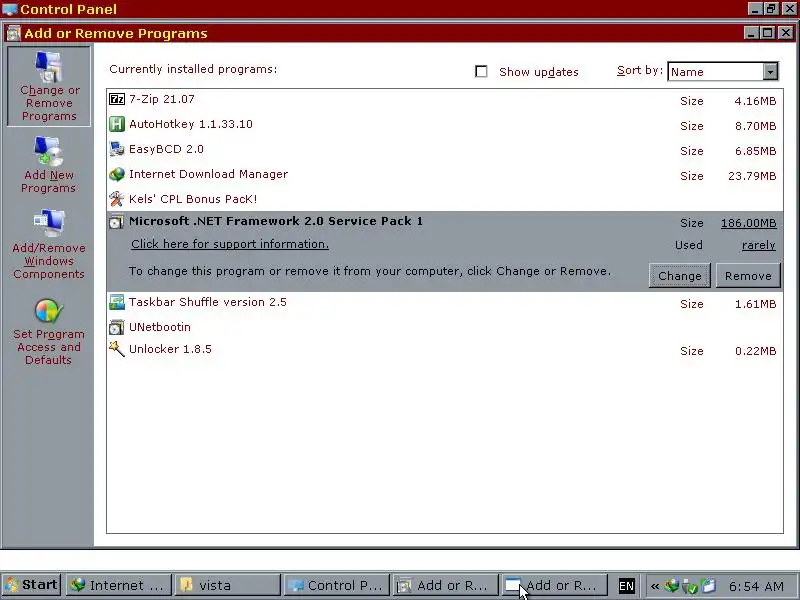Click Change button for .NET Framework
This screenshot has width=800, height=600.
click(x=680, y=276)
